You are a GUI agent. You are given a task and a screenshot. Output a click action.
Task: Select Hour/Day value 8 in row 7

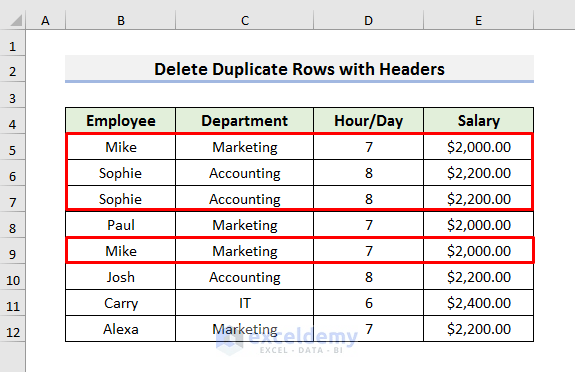[x=369, y=199]
